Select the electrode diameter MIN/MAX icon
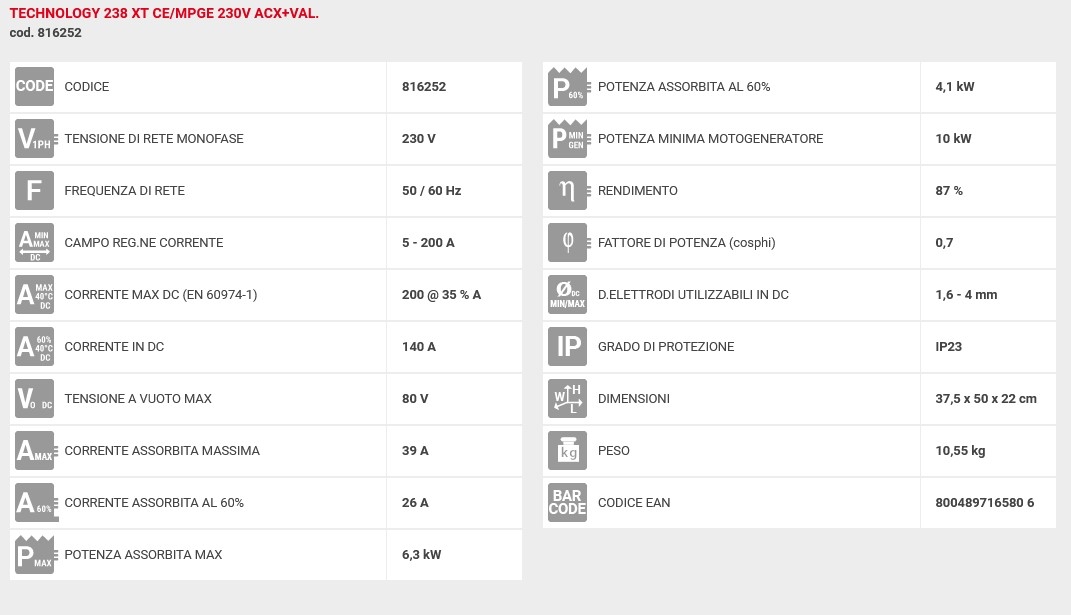 pyautogui.click(x=568, y=295)
